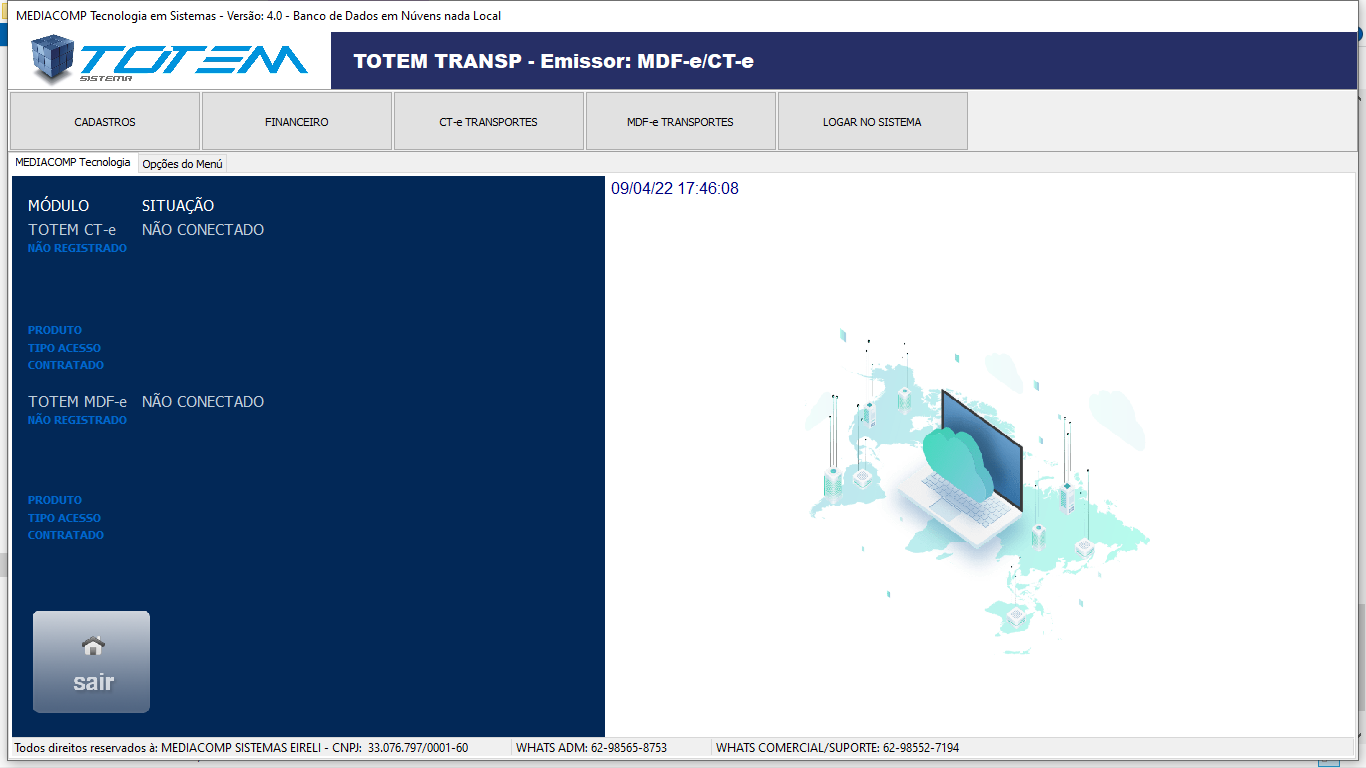
Task: Click the cloud laptop illustration
Action: [x=977, y=490]
